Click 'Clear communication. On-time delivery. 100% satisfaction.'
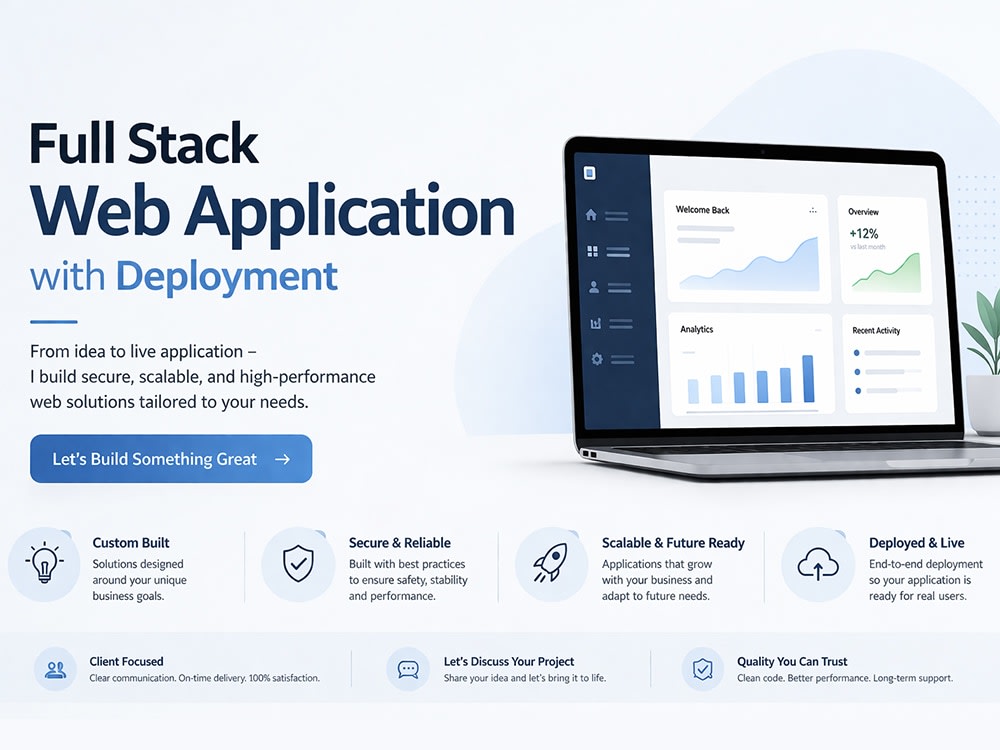Image resolution: width=1000 pixels, height=750 pixels. click(x=205, y=678)
